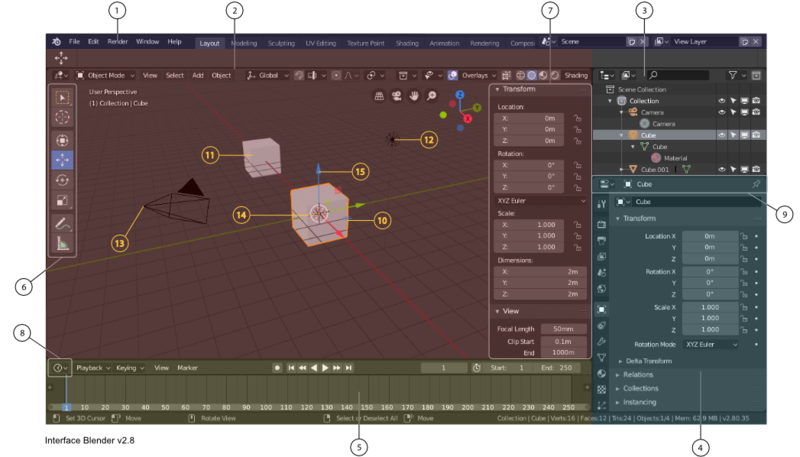Activate the Move tool in toolbar
Screen dimensions: 800x457
(62, 160)
